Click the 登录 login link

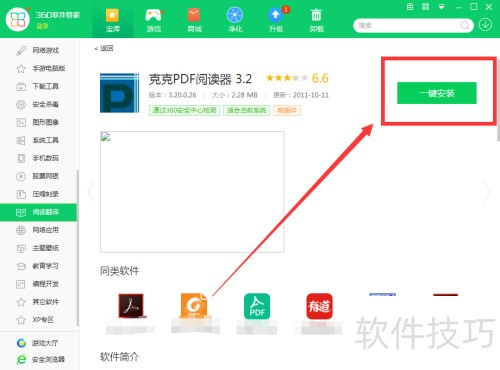pyautogui.click(x=42, y=26)
